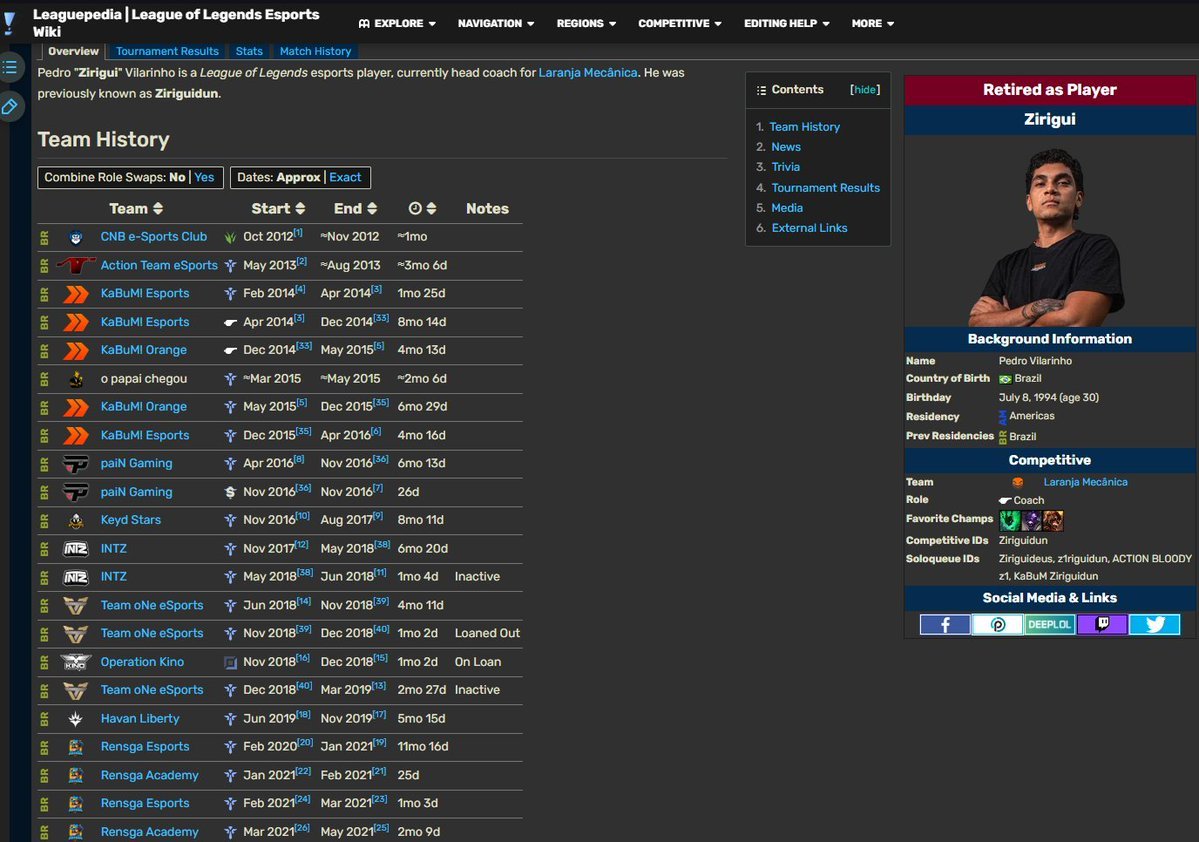Click the third favorite champion icon
This screenshot has height=842, width=1199.
(1053, 521)
